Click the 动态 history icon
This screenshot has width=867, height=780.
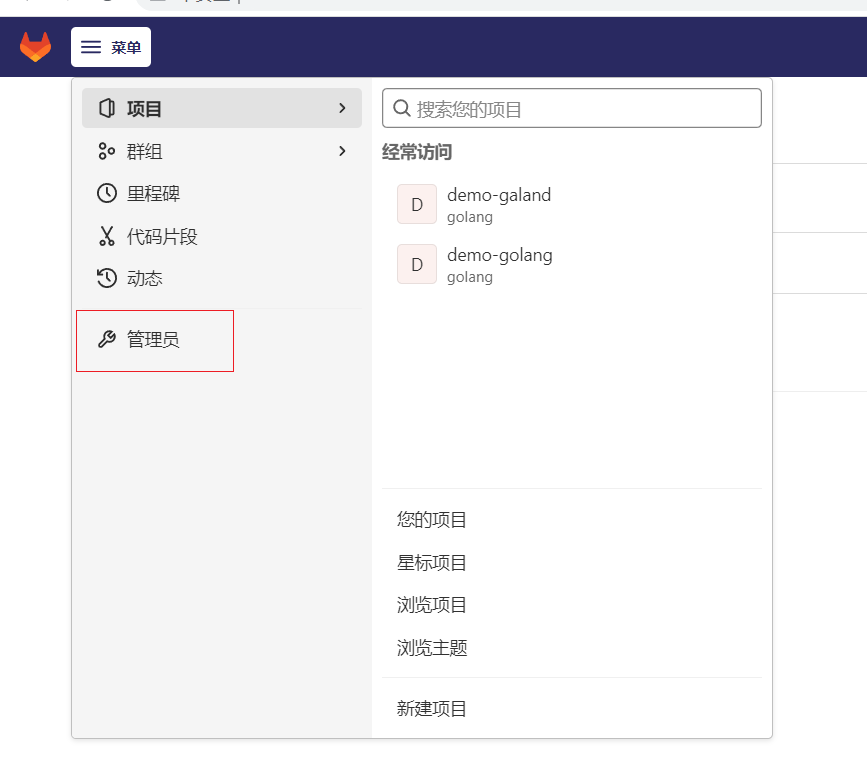[107, 278]
